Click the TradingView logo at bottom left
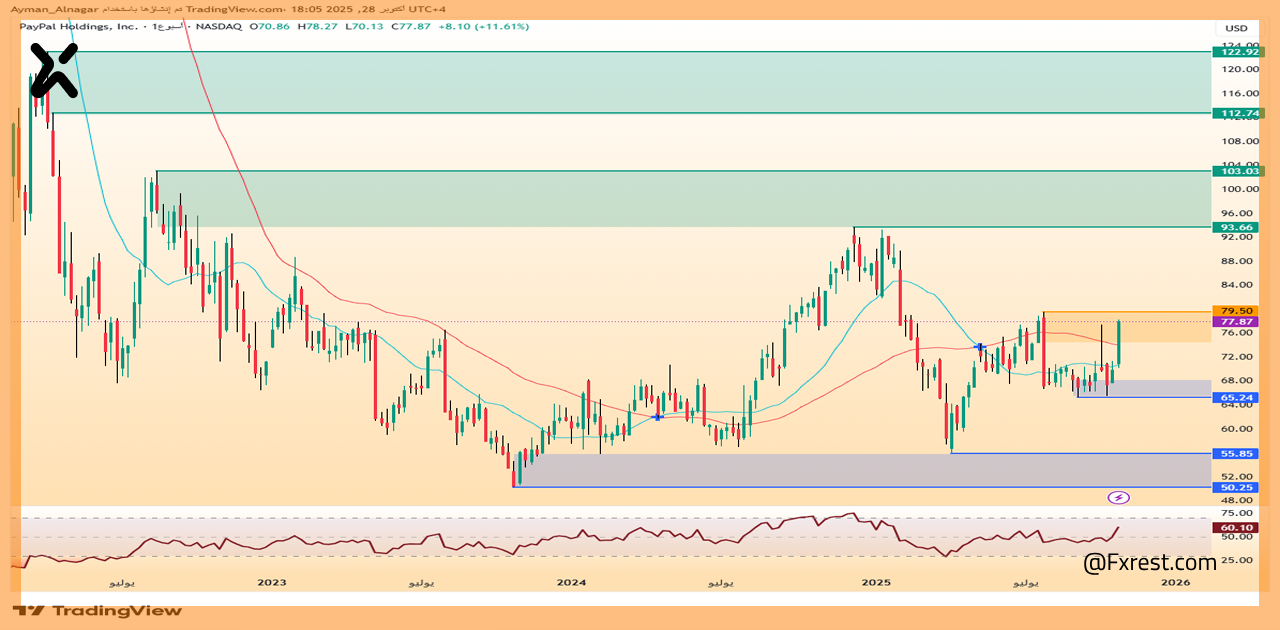This screenshot has height=630, width=1280. [x=98, y=610]
